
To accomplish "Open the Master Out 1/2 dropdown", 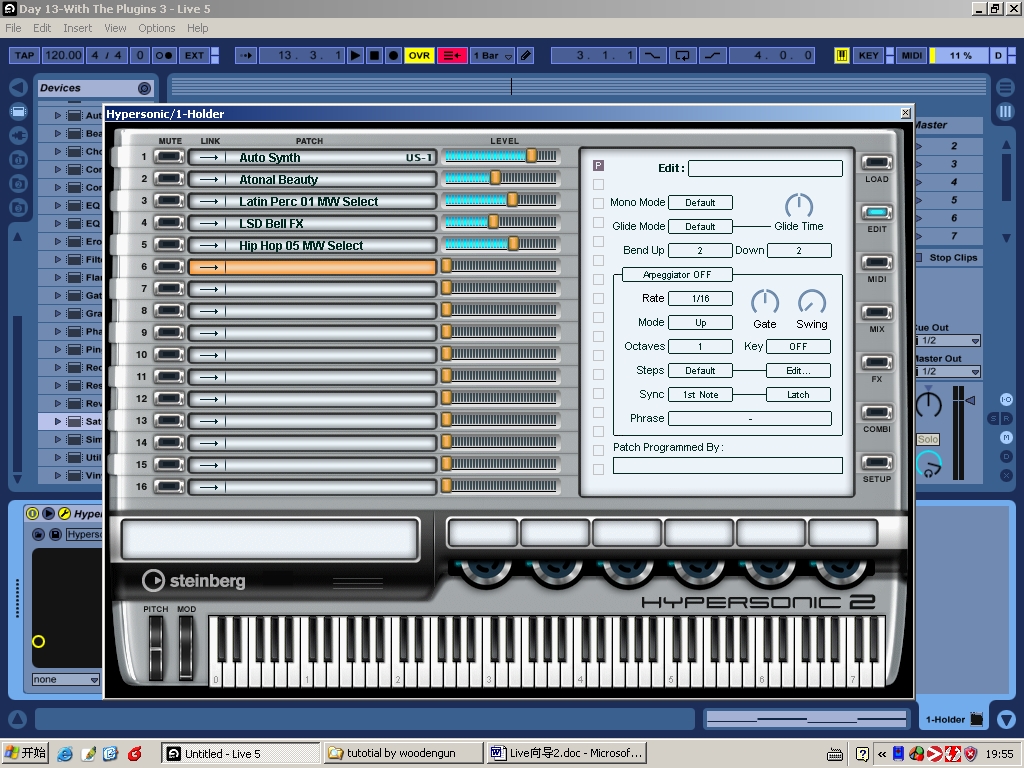I will (x=948, y=372).
